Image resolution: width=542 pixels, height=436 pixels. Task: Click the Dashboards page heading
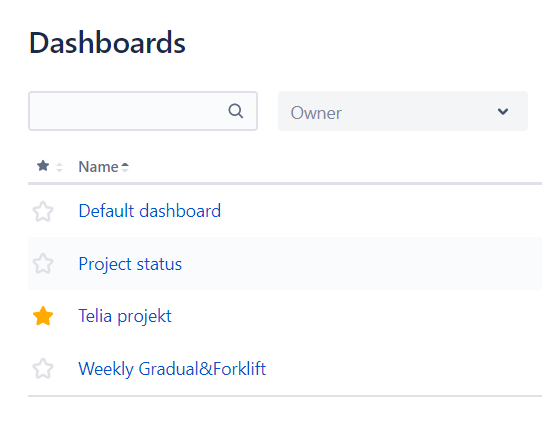tap(108, 43)
